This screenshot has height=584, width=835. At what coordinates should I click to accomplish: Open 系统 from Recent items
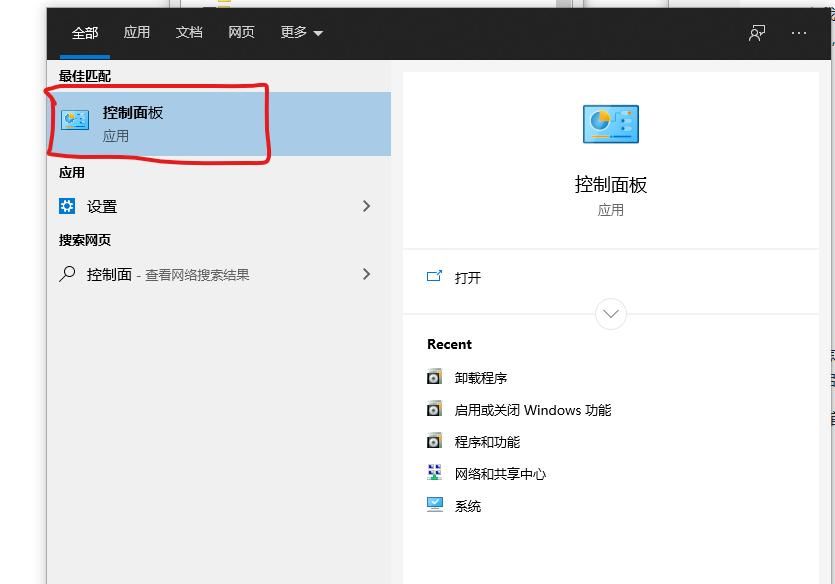coord(470,505)
